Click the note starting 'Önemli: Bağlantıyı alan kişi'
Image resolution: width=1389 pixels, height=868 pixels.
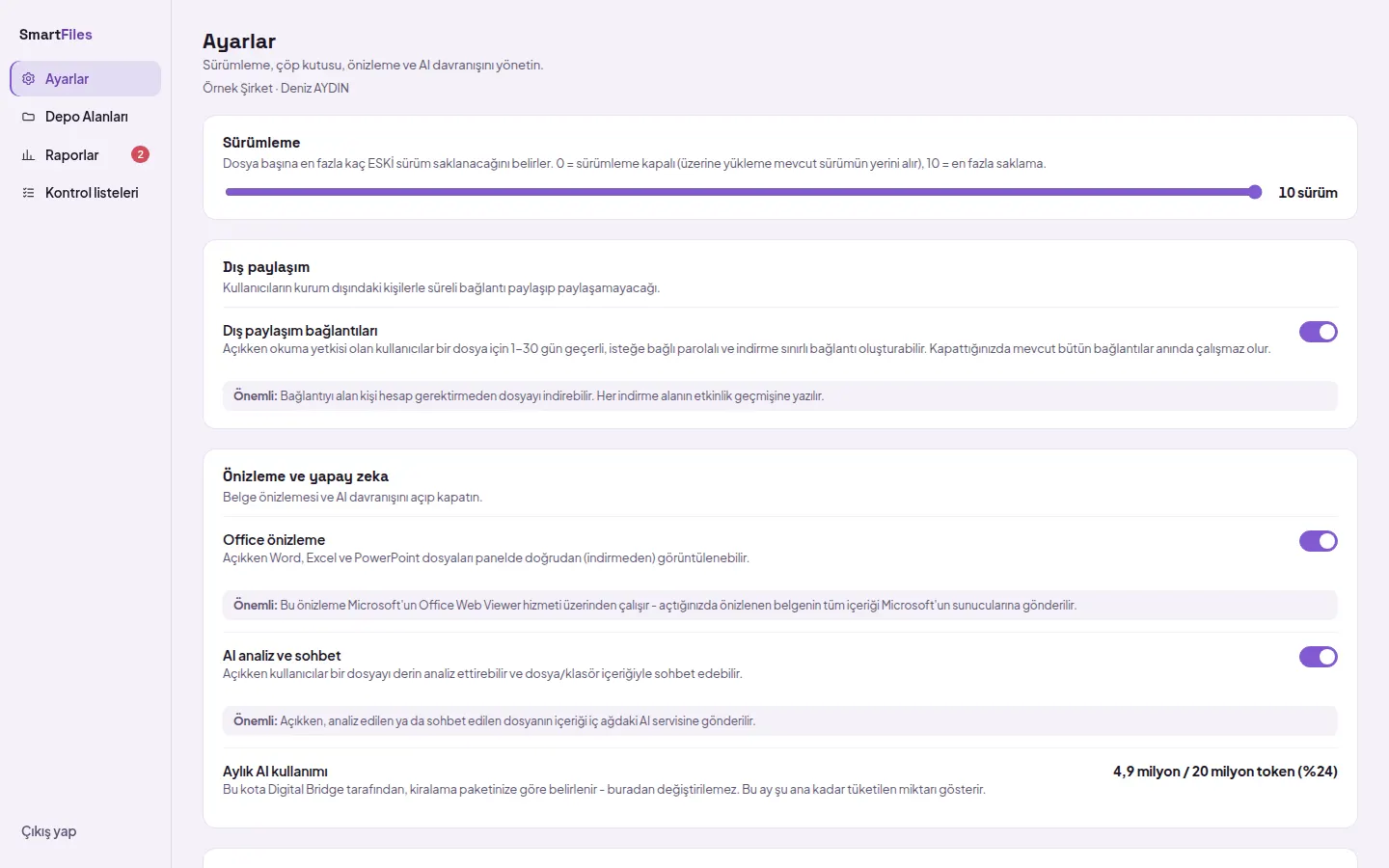[780, 396]
